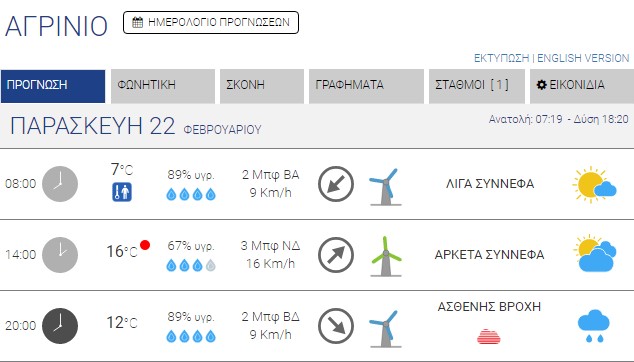This screenshot has width=634, height=362.
Task: Open the ΣΤΑΘΜΟΙ [1] tab
Action: click(477, 86)
